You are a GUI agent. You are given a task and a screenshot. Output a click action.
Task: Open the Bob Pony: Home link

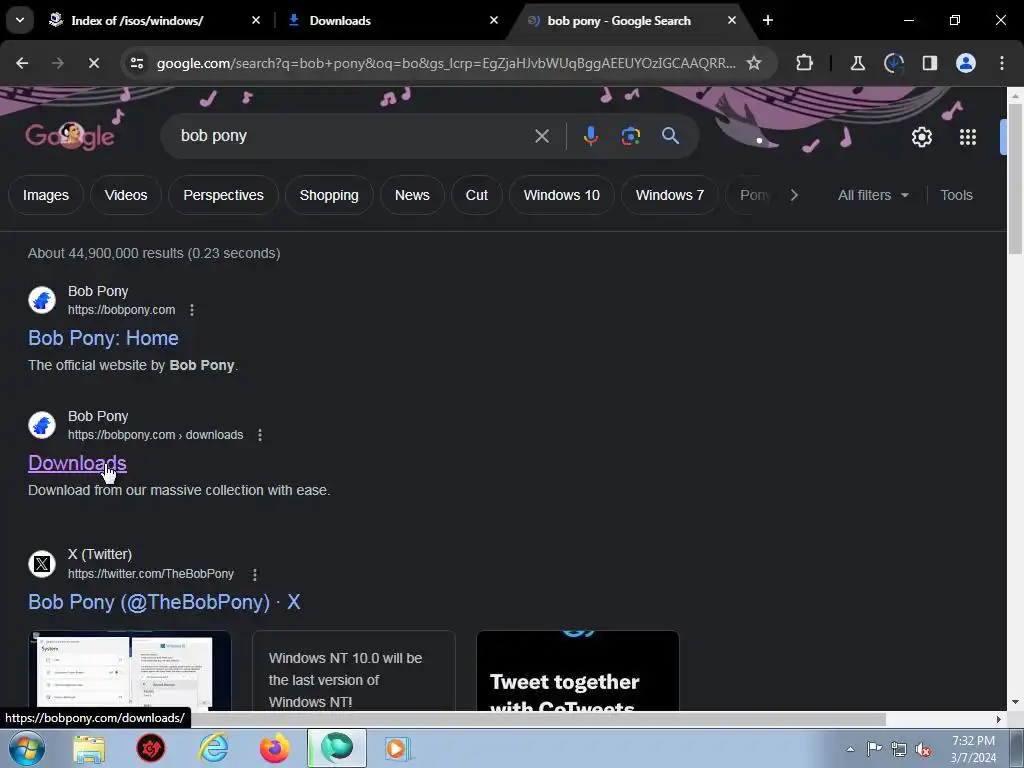(103, 338)
